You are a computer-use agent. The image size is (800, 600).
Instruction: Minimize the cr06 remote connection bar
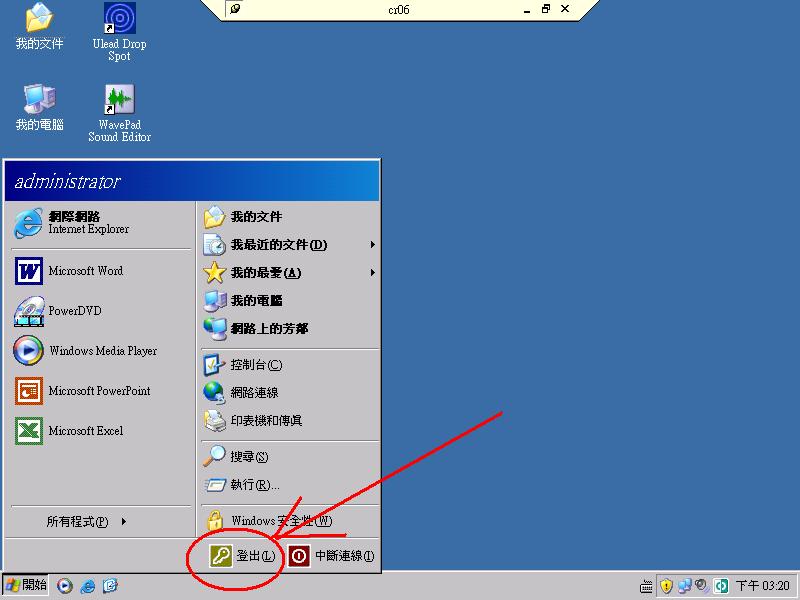click(x=527, y=9)
